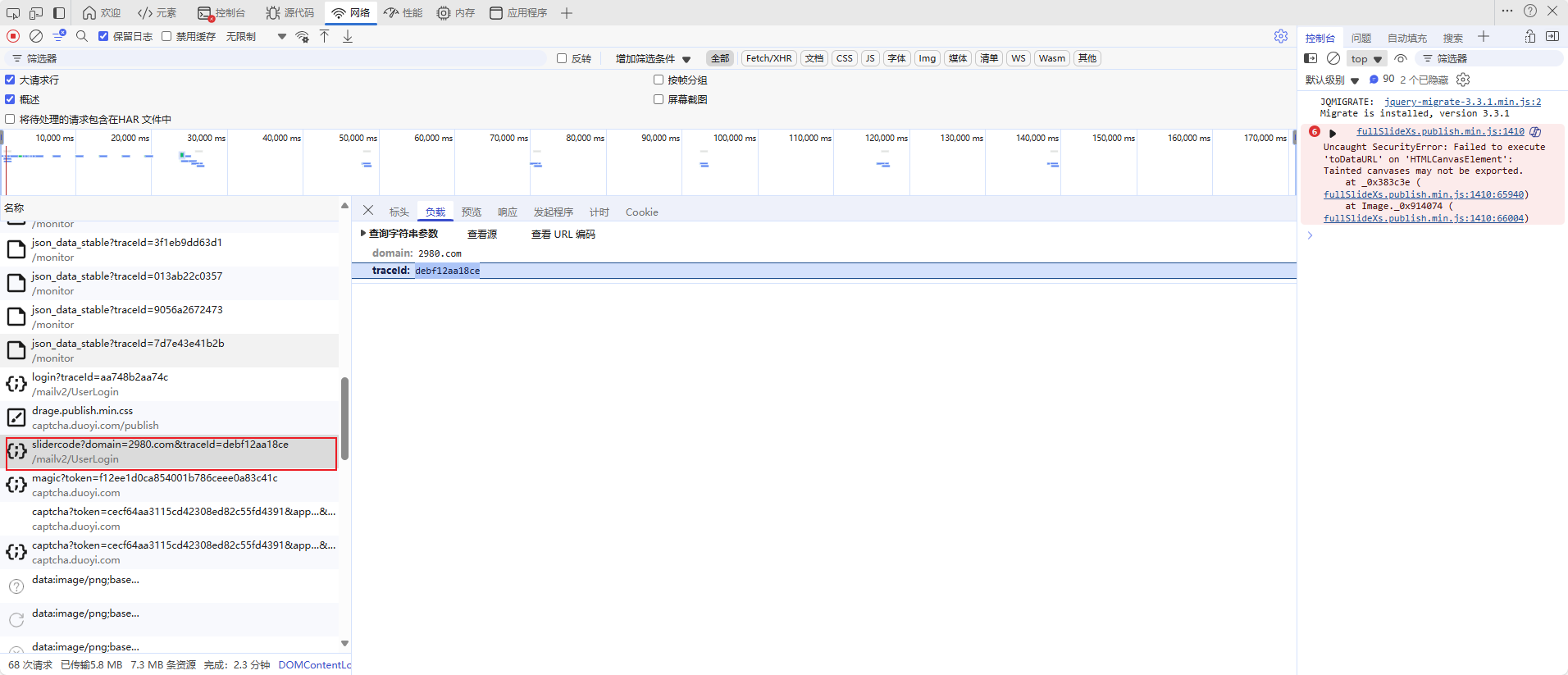1568x675 pixels.
Task: Click view source link
Action: point(482,234)
